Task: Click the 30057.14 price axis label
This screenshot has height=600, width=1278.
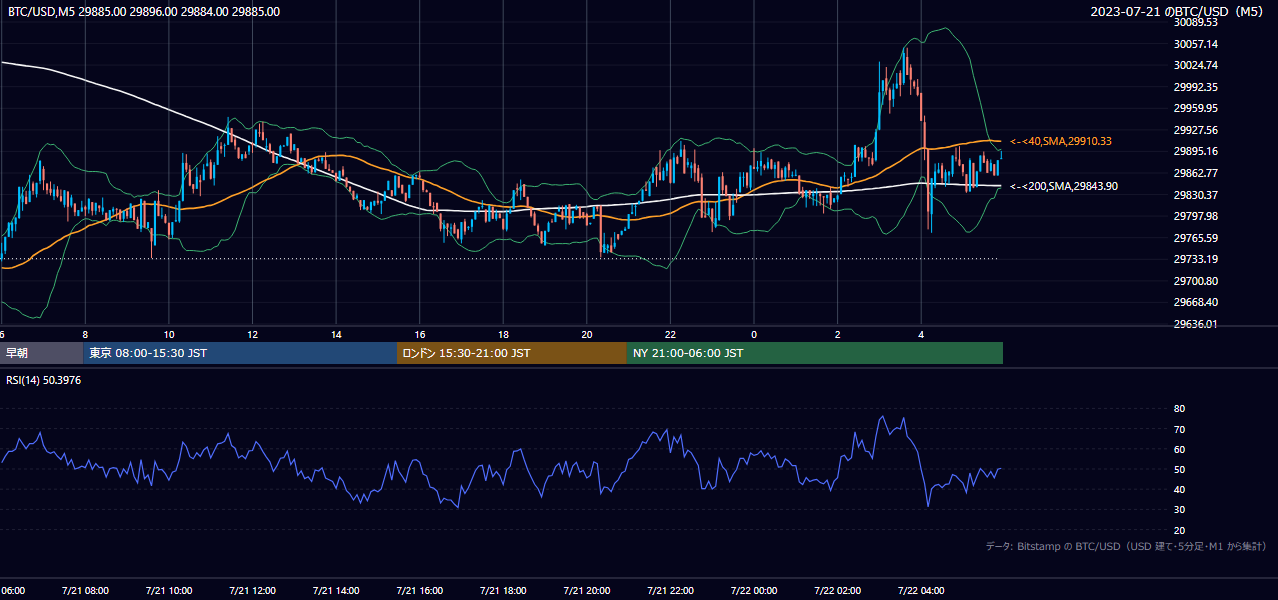Action: [x=1196, y=44]
